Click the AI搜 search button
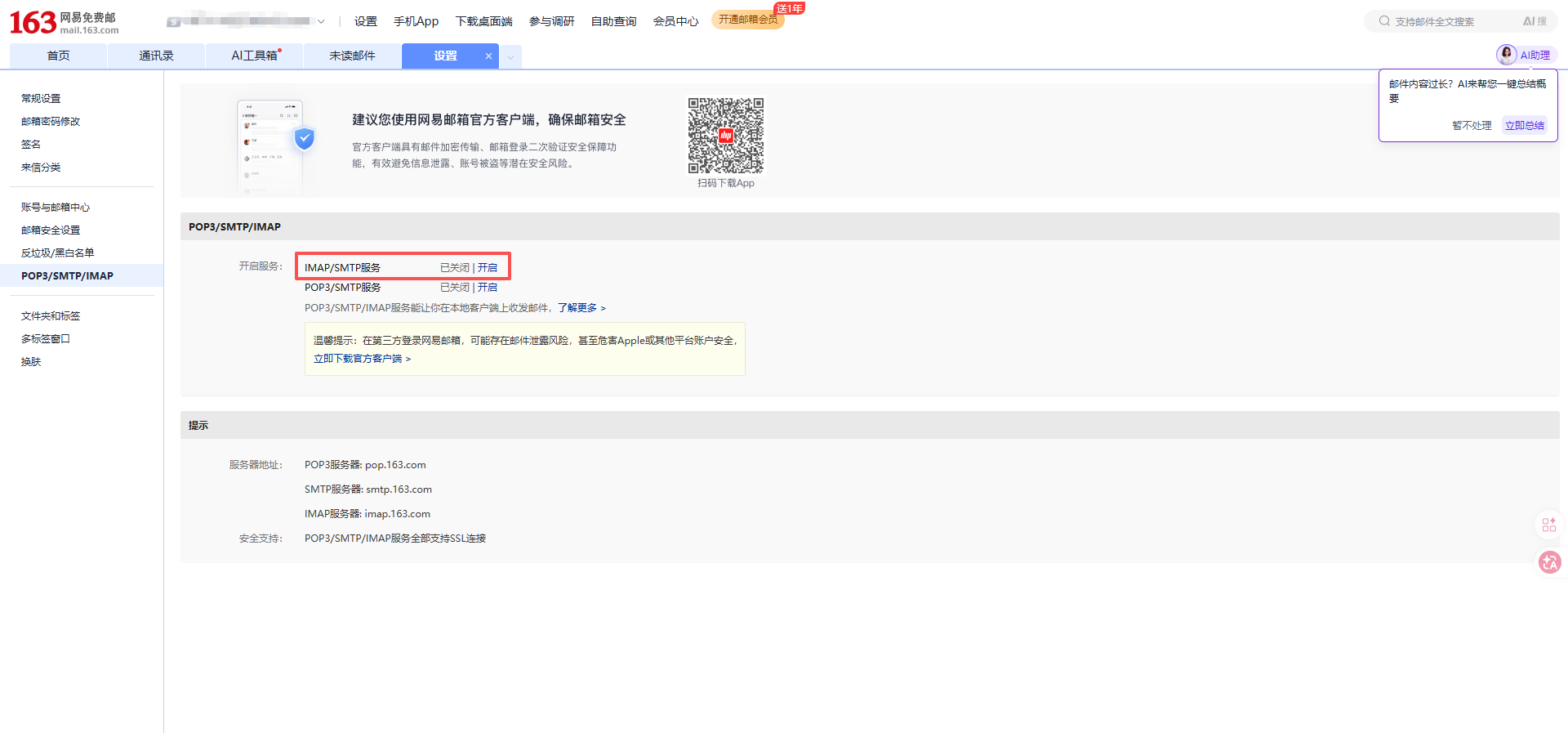 (1535, 21)
